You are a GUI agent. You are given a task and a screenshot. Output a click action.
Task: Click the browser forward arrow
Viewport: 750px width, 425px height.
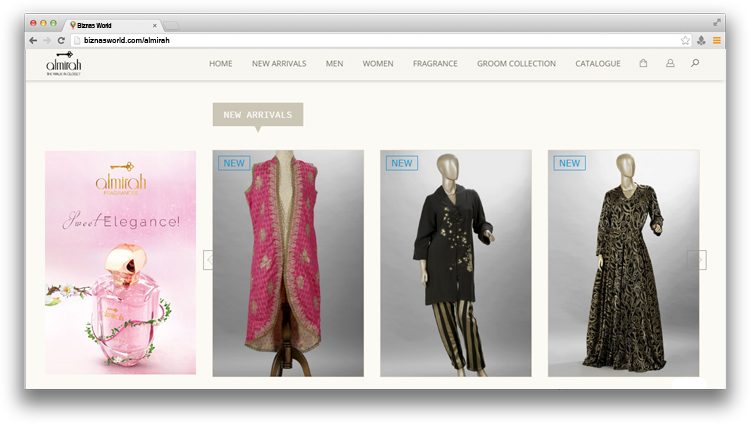pos(47,41)
